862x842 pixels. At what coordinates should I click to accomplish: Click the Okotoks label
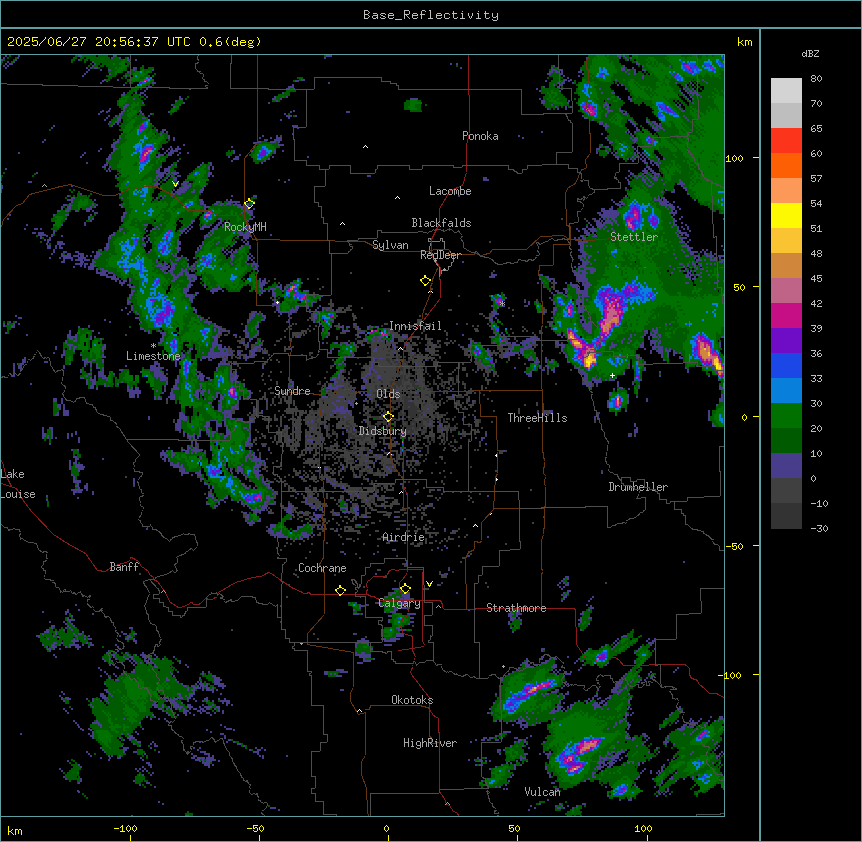click(412, 700)
